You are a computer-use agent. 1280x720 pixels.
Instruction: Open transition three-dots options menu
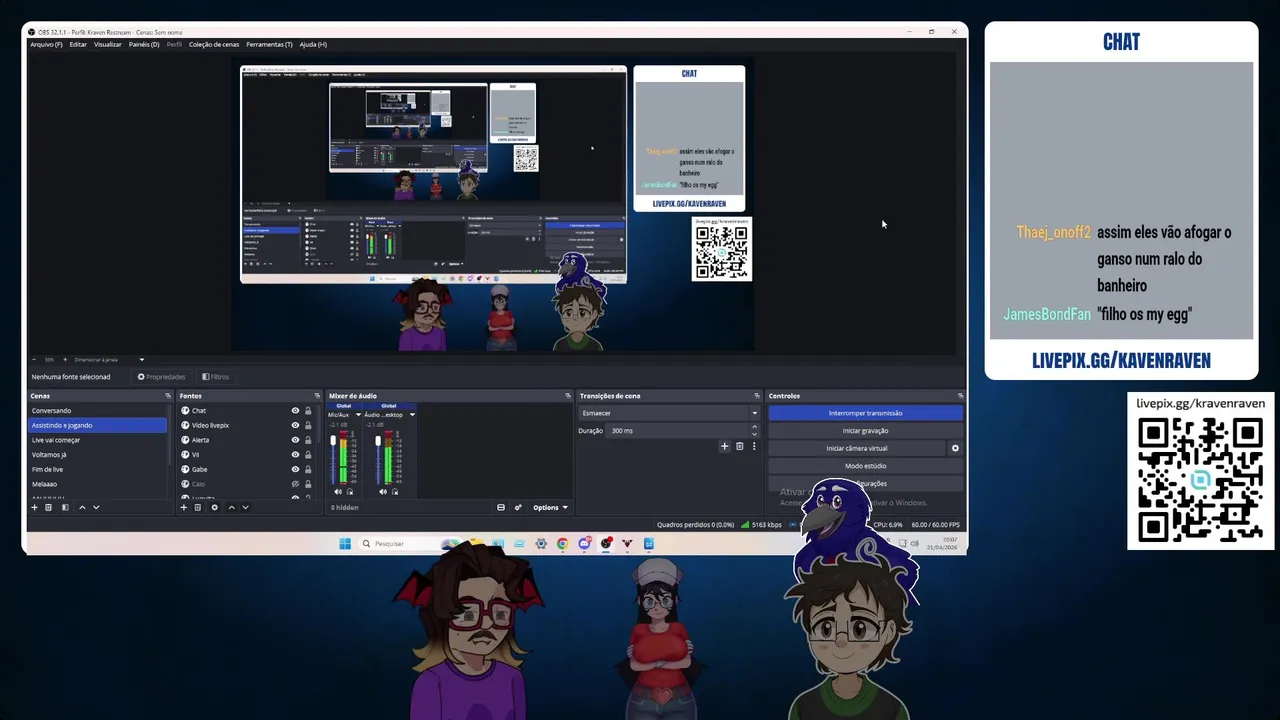tap(754, 446)
